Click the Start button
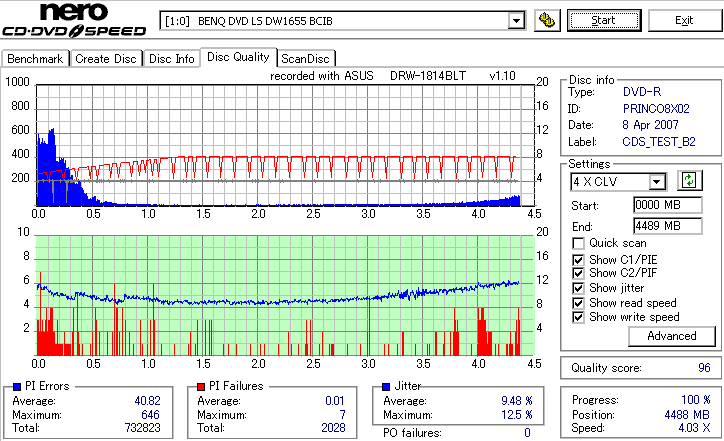The image size is (724, 441). (x=604, y=20)
